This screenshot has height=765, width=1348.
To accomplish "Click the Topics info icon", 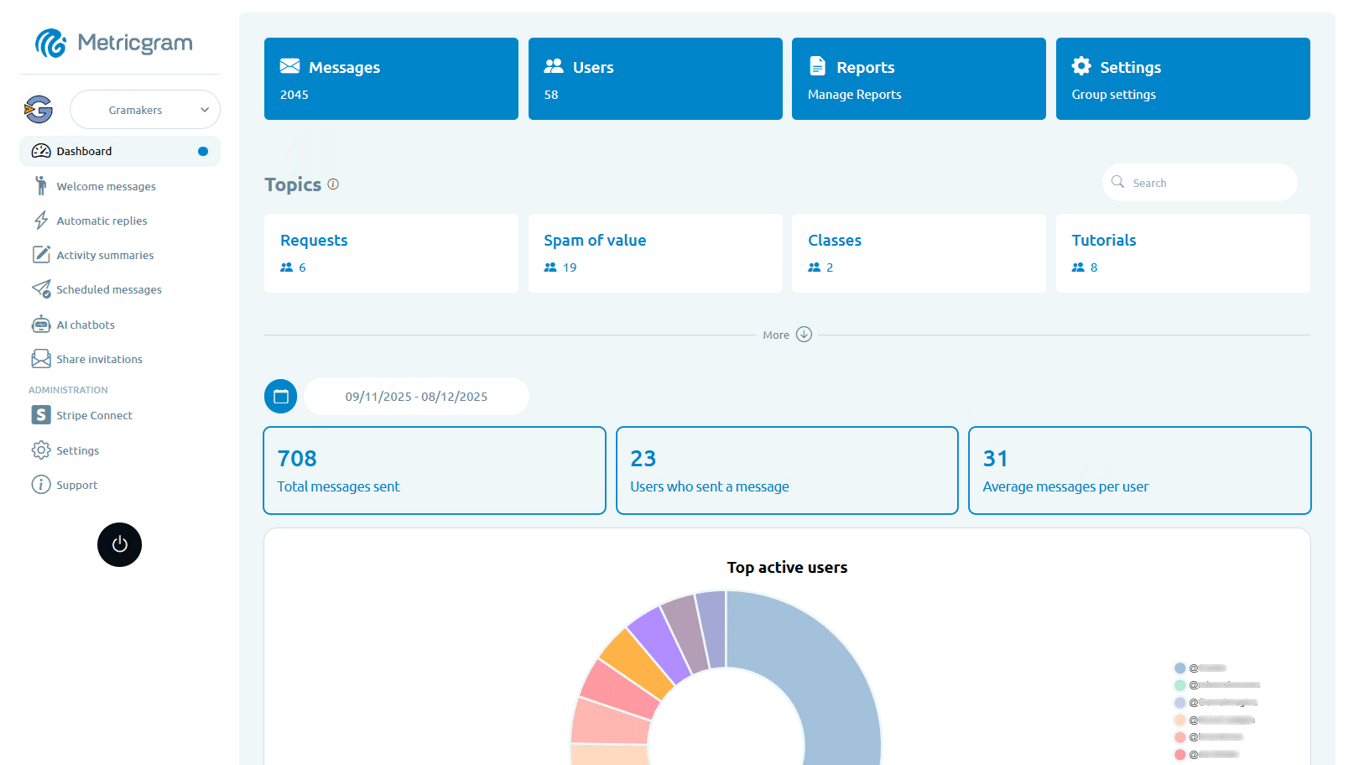I will pyautogui.click(x=331, y=184).
